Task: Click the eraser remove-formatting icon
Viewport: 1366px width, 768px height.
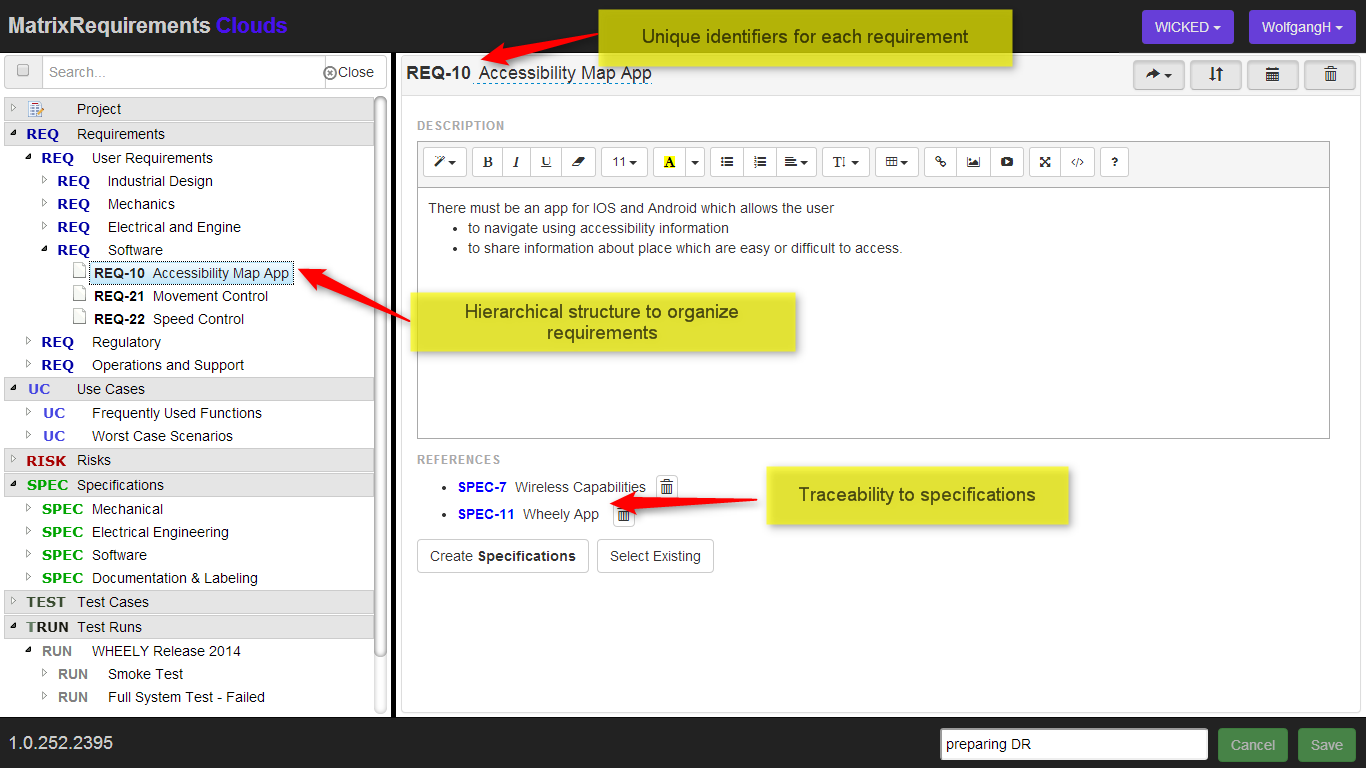Action: pos(577,162)
